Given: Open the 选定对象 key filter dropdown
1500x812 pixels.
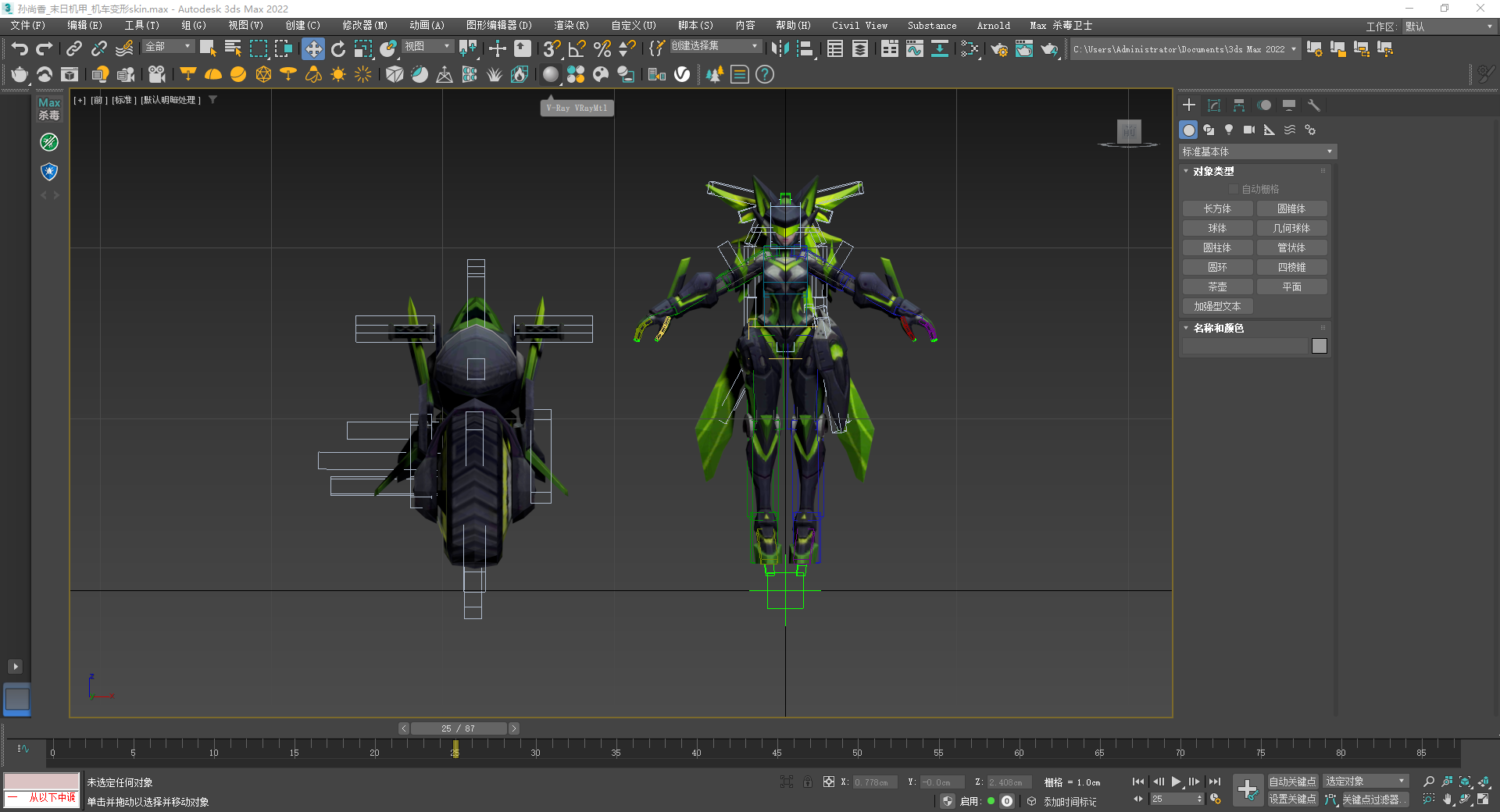Looking at the screenshot, I should (1365, 782).
